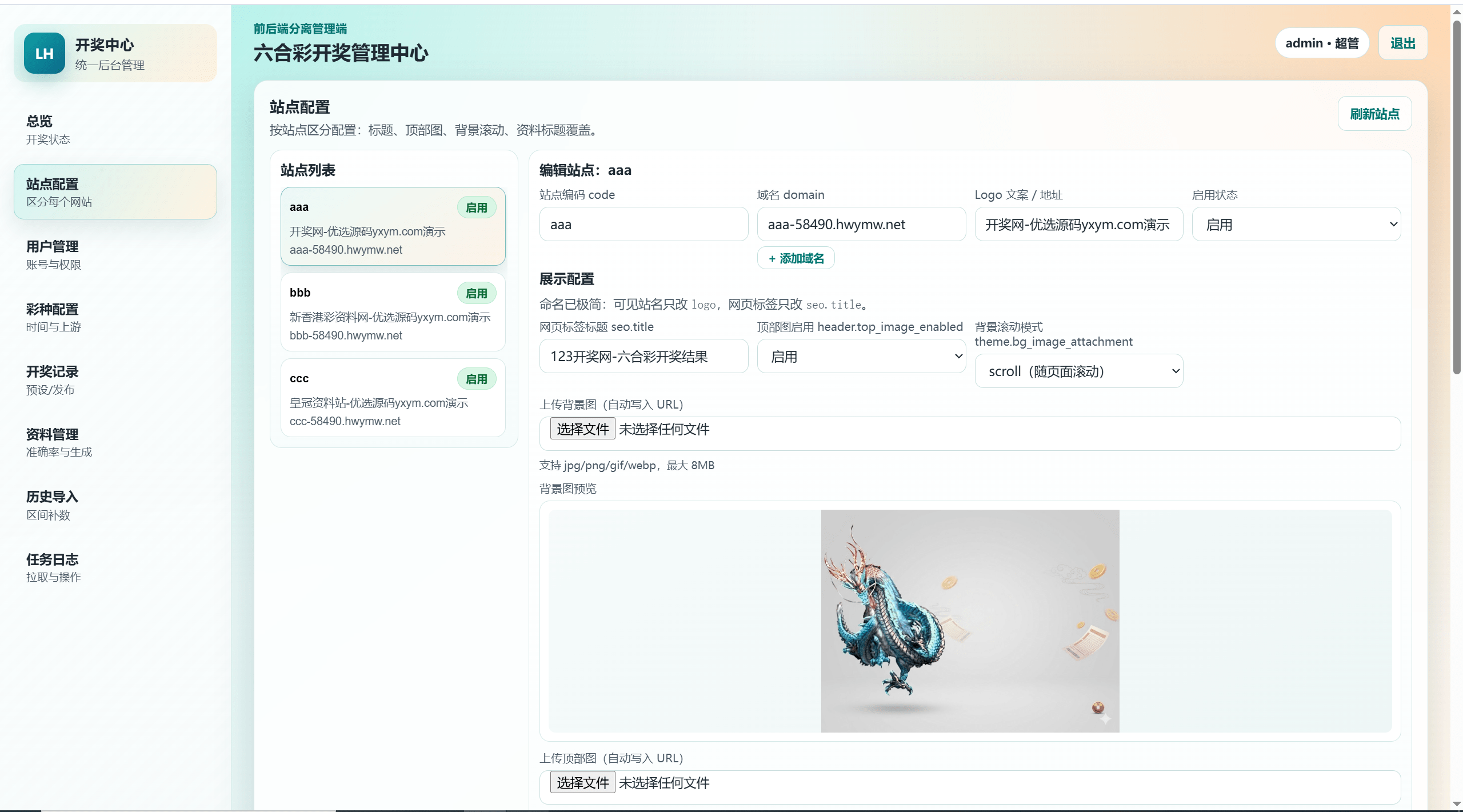The height and width of the screenshot is (812, 1463).
Task: Expand the 背景滚动模式 scroll dropdown
Action: point(1079,371)
